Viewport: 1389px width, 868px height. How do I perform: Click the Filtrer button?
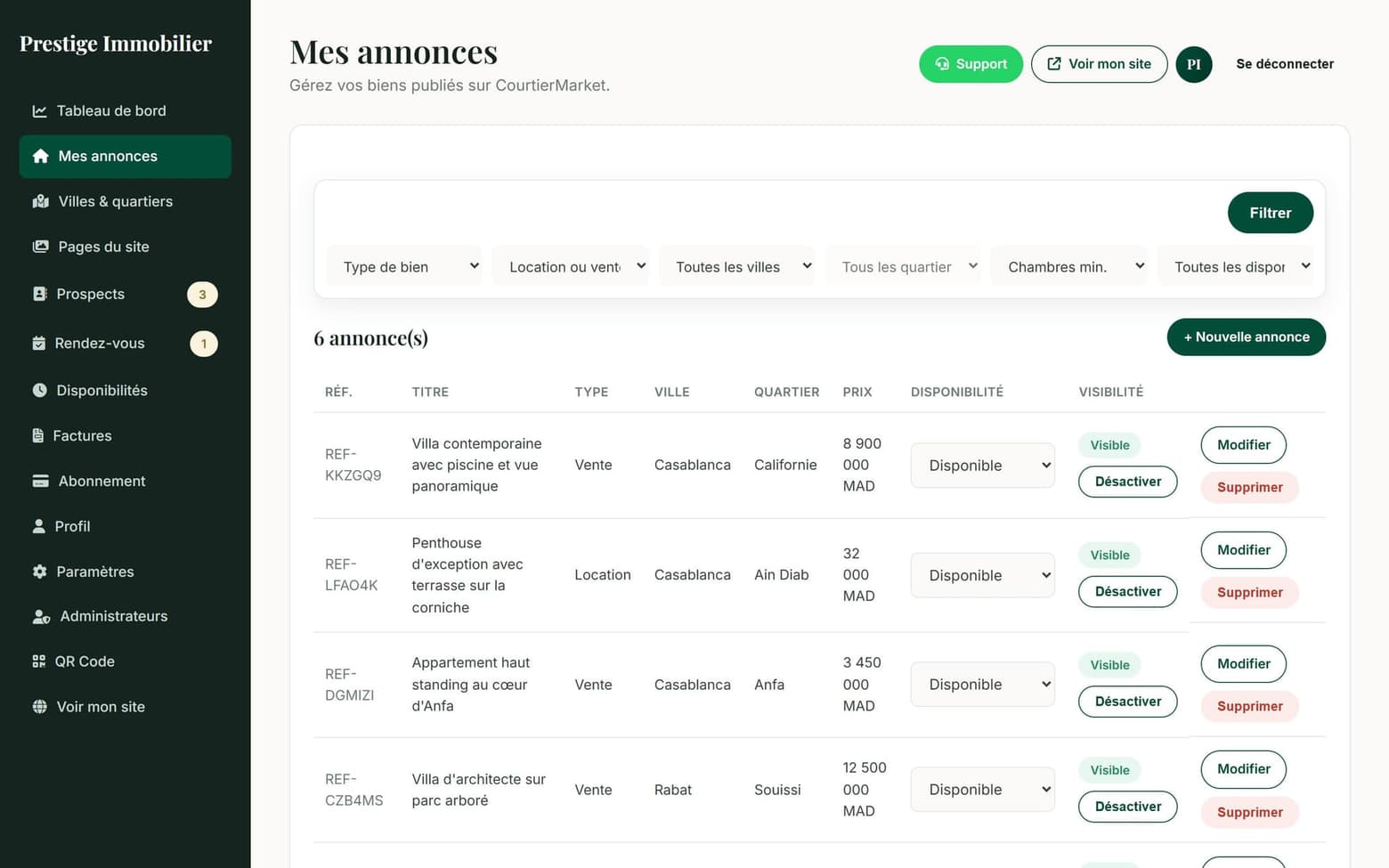[x=1270, y=213]
